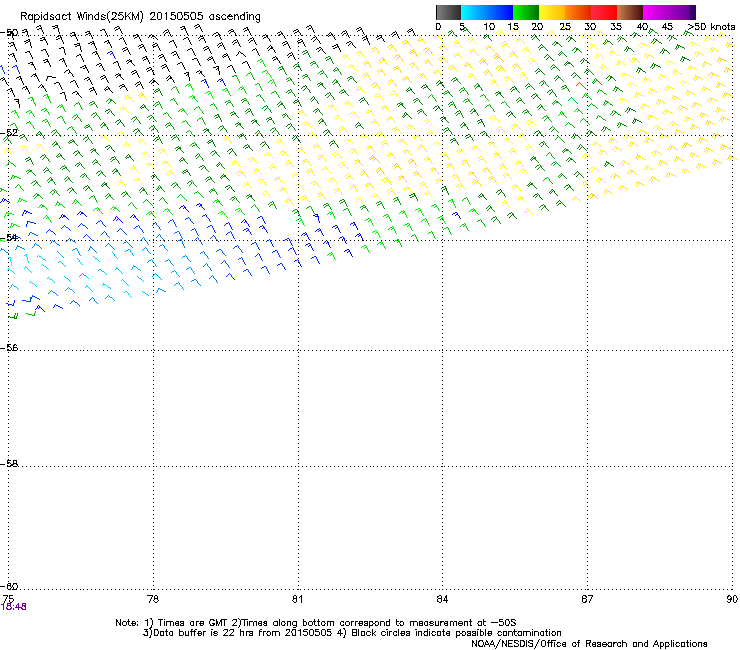Click legend tick label '45'
Viewport: 740px width, 650px height.
tap(667, 26)
